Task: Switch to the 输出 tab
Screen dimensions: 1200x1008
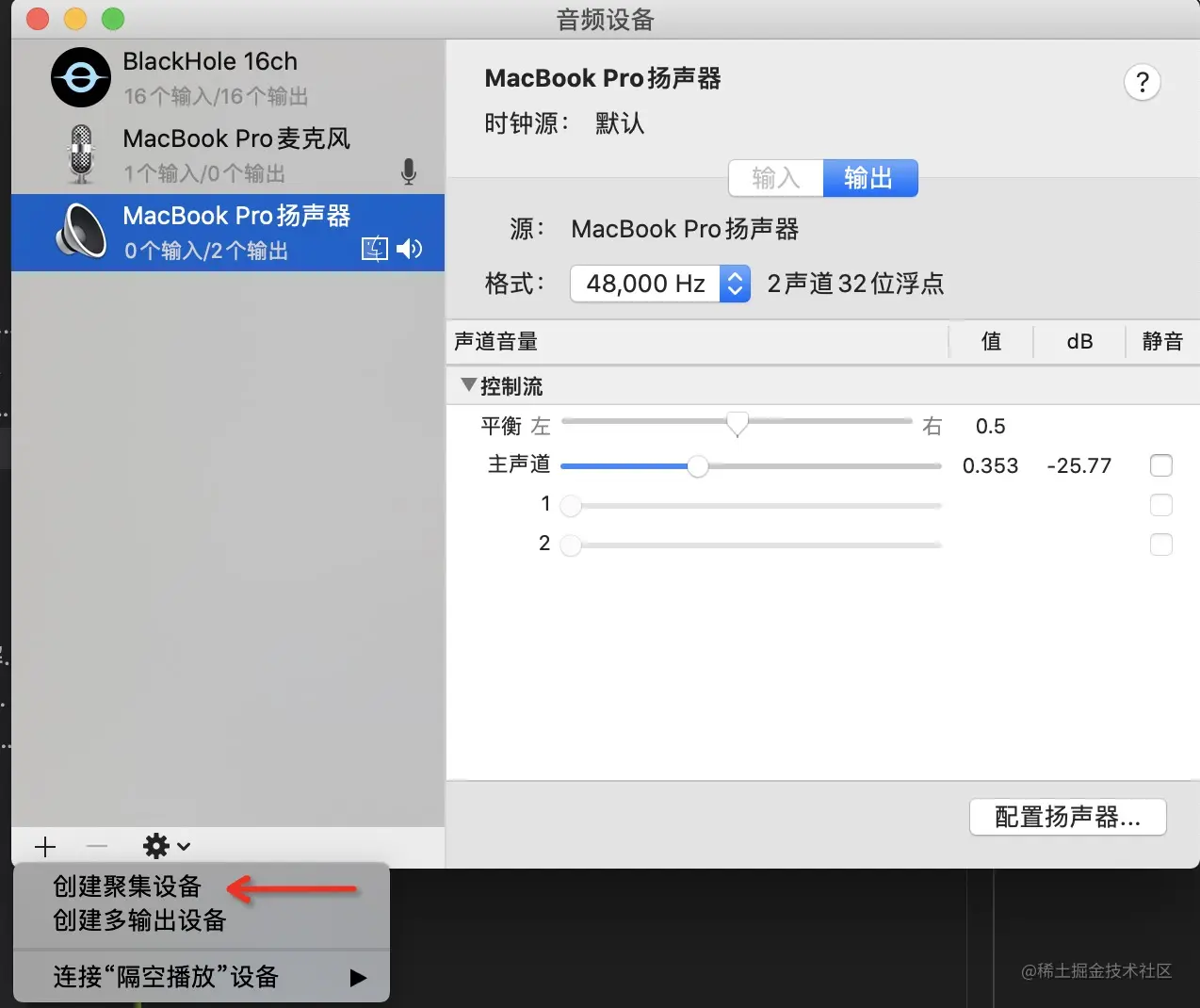Action: click(x=870, y=178)
